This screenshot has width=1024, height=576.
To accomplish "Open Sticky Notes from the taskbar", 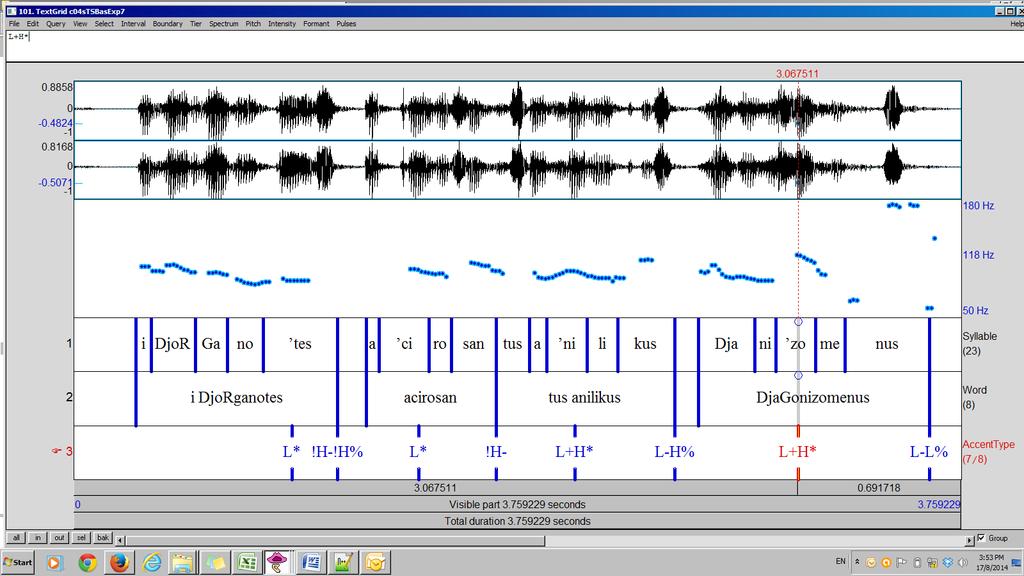I will 216,562.
